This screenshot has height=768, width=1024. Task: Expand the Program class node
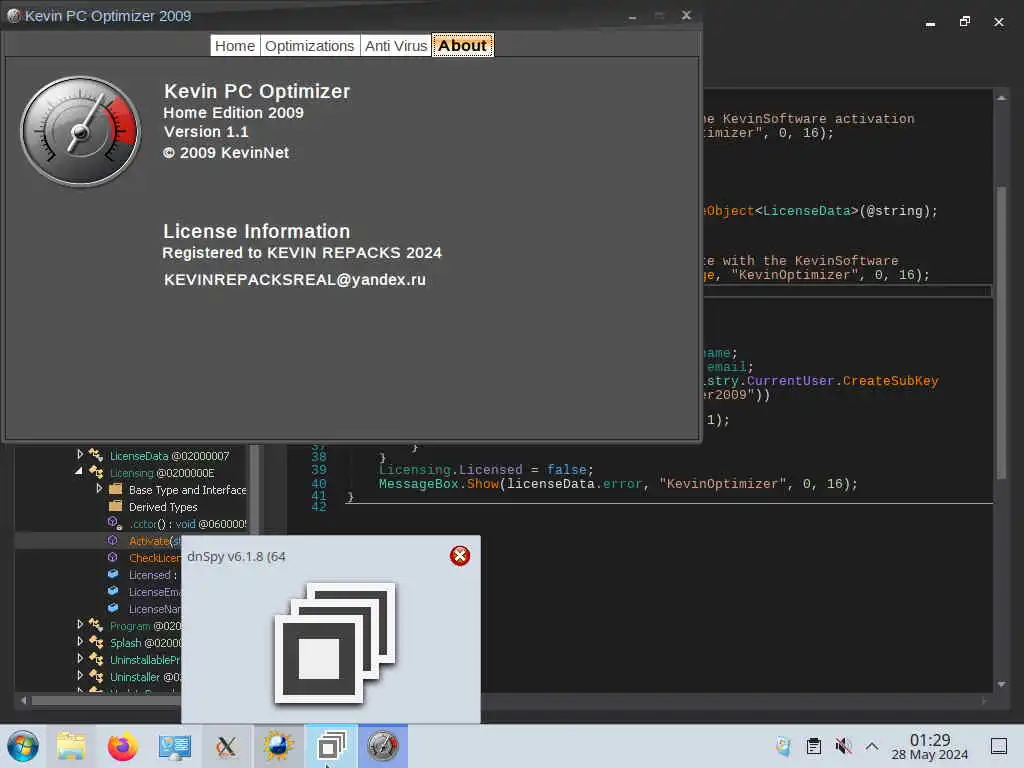80,625
